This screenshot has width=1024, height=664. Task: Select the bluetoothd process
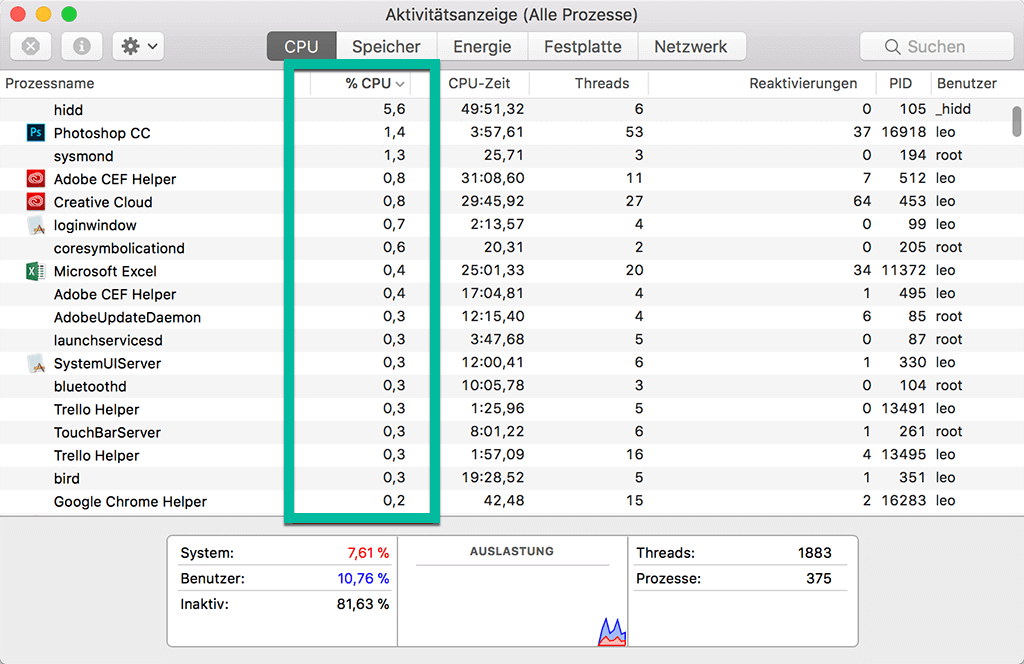click(x=89, y=387)
